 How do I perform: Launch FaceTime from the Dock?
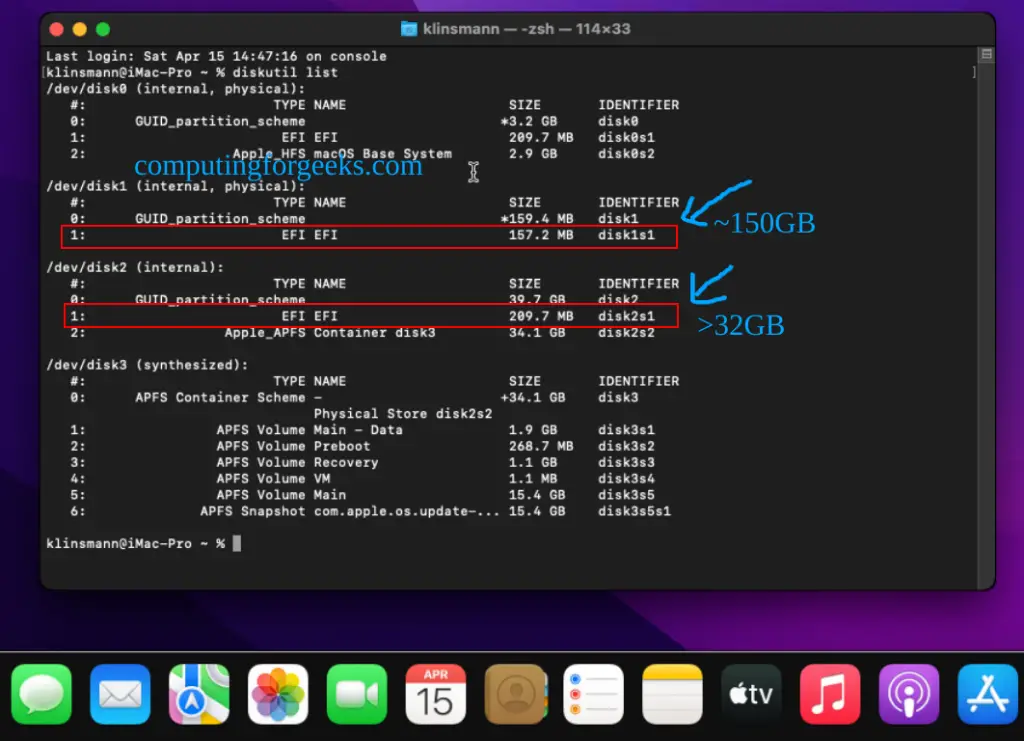(x=357, y=694)
